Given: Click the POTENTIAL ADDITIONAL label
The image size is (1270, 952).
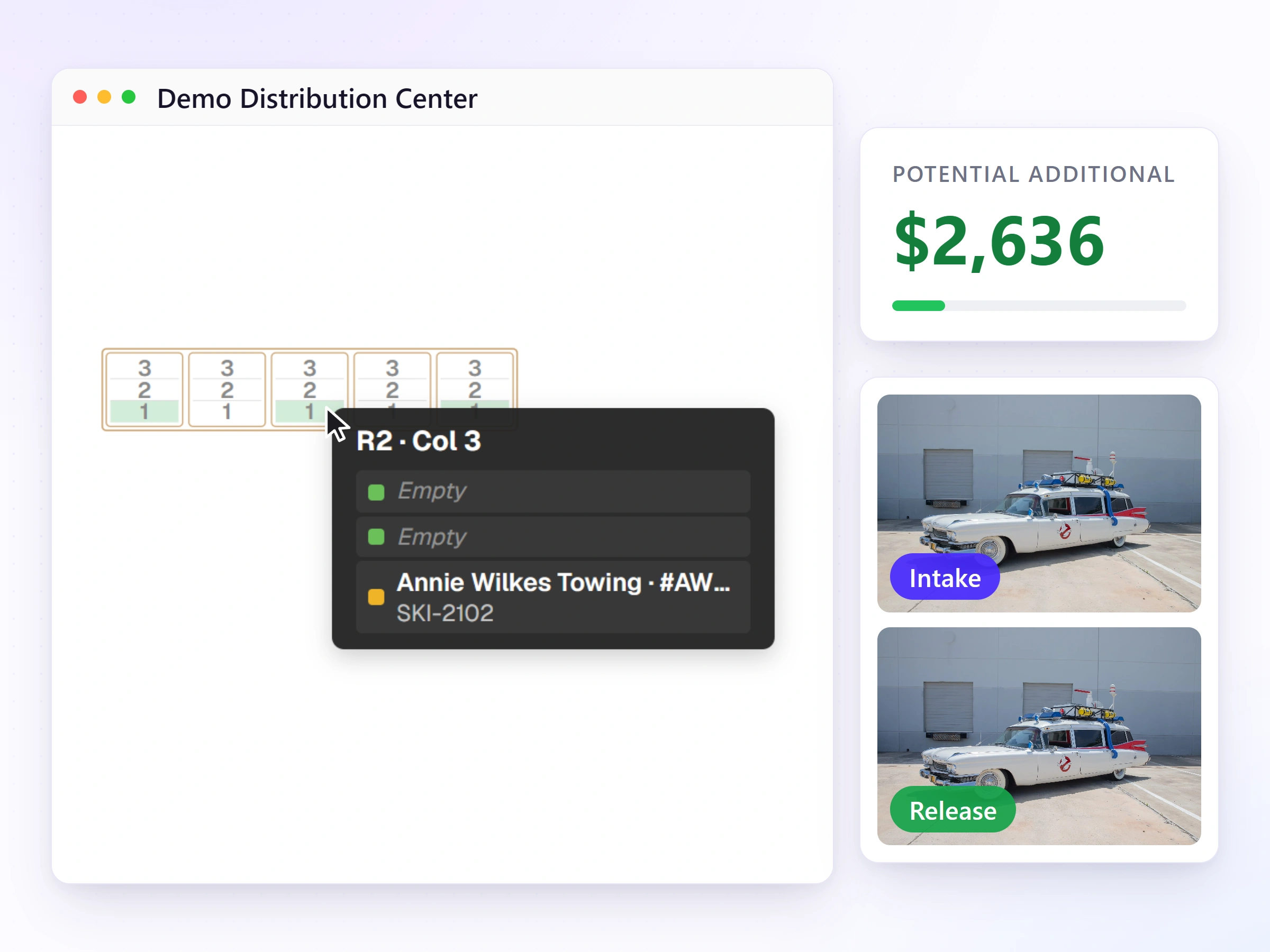Looking at the screenshot, I should (x=1033, y=175).
